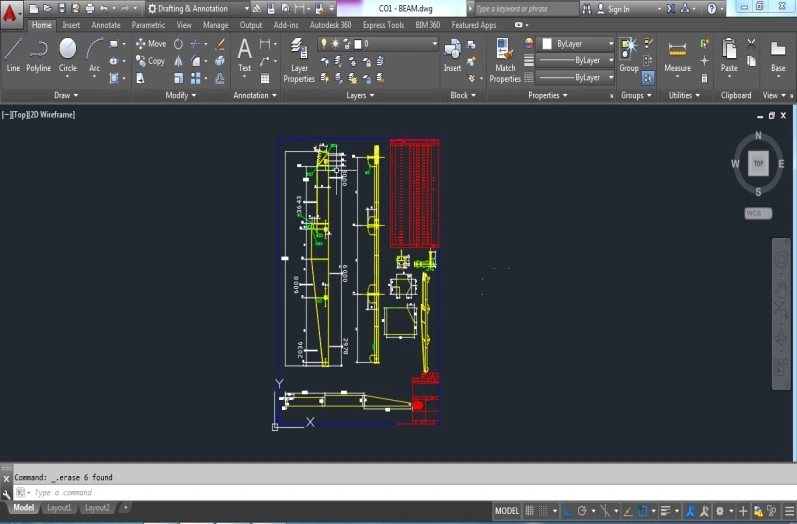The image size is (797, 524).
Task: Open the Insert ribbon tab
Action: pyautogui.click(x=71, y=25)
